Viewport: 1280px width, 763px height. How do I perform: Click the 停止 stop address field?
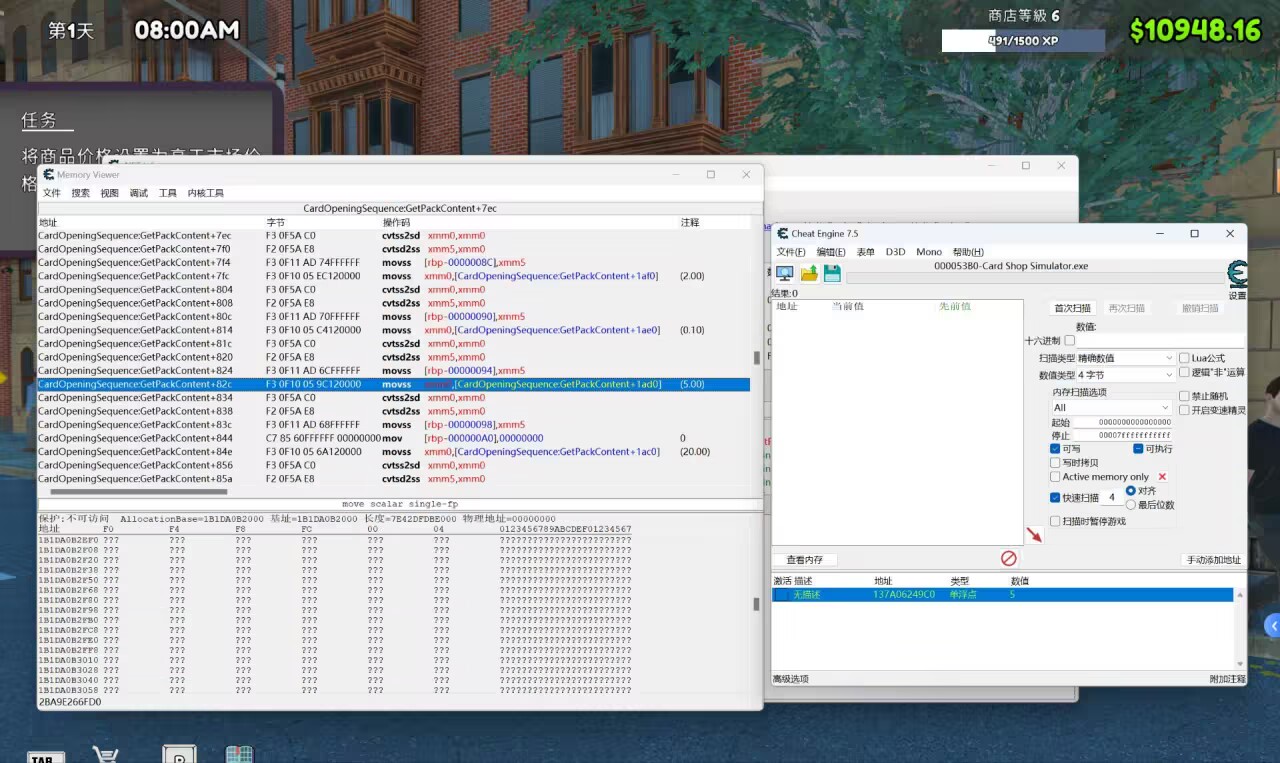(1122, 436)
